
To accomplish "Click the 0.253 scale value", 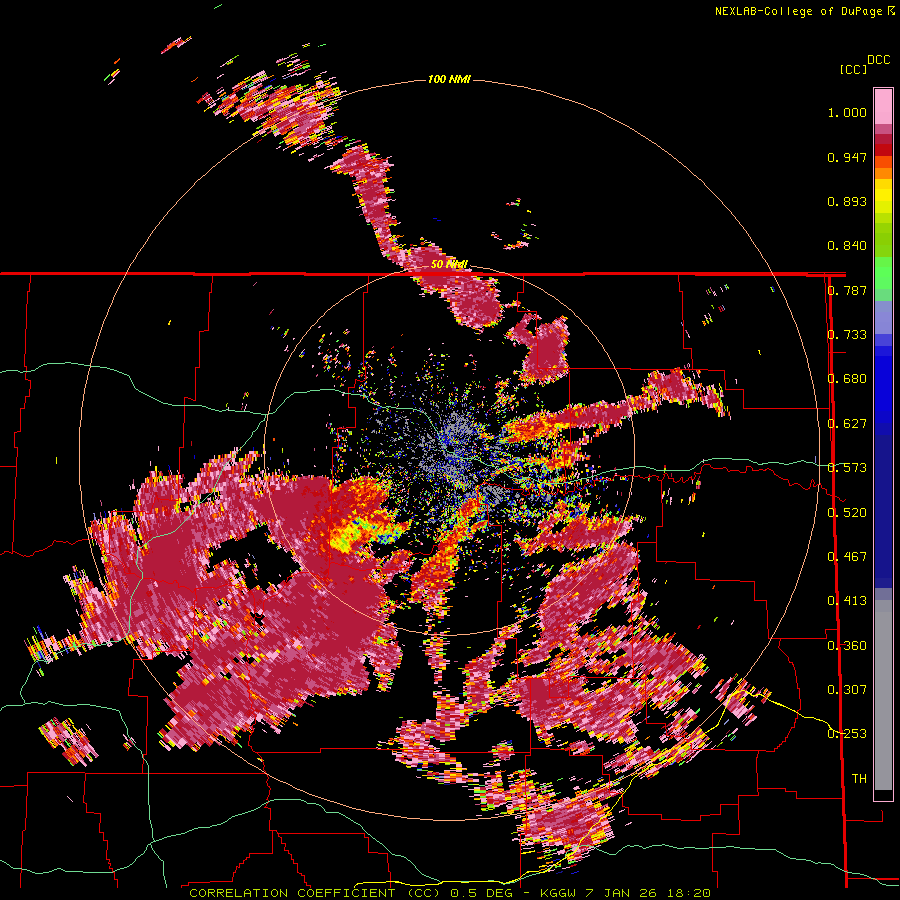I will click(847, 734).
